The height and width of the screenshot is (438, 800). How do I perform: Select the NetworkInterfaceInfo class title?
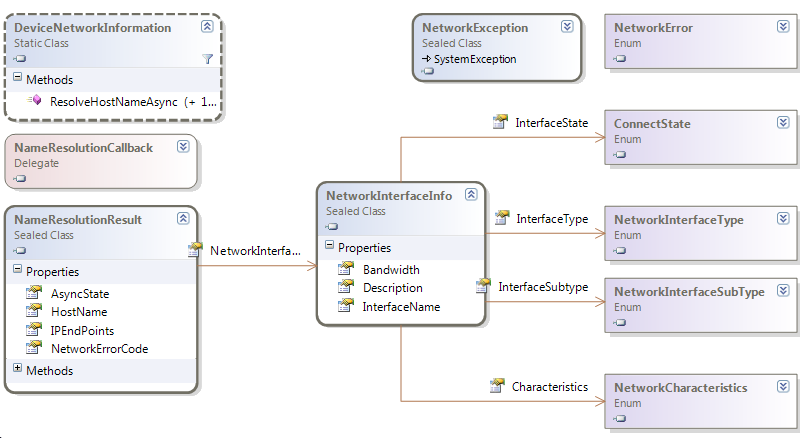[389, 196]
